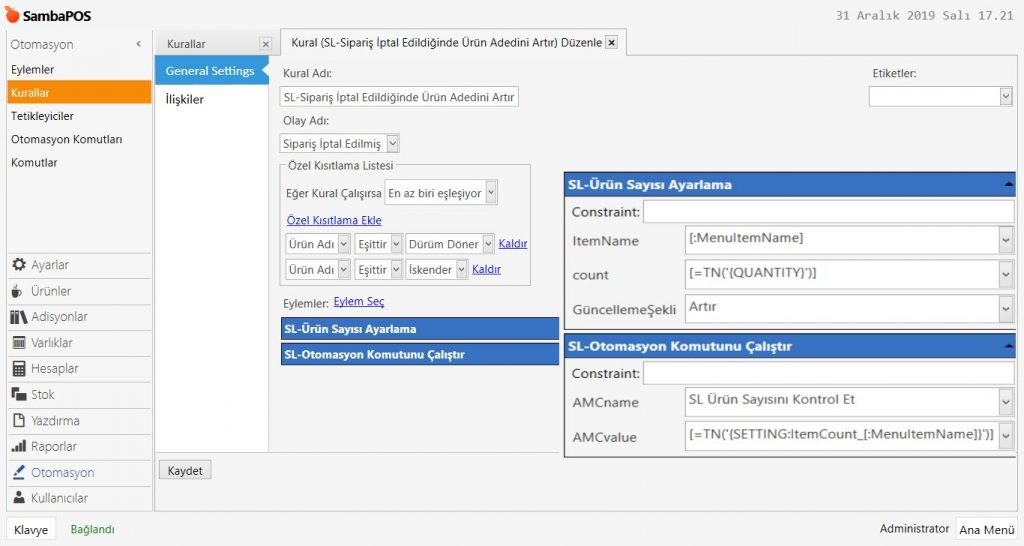The image size is (1024, 546).
Task: Expand the Olay Adı dropdown
Action: click(x=392, y=144)
